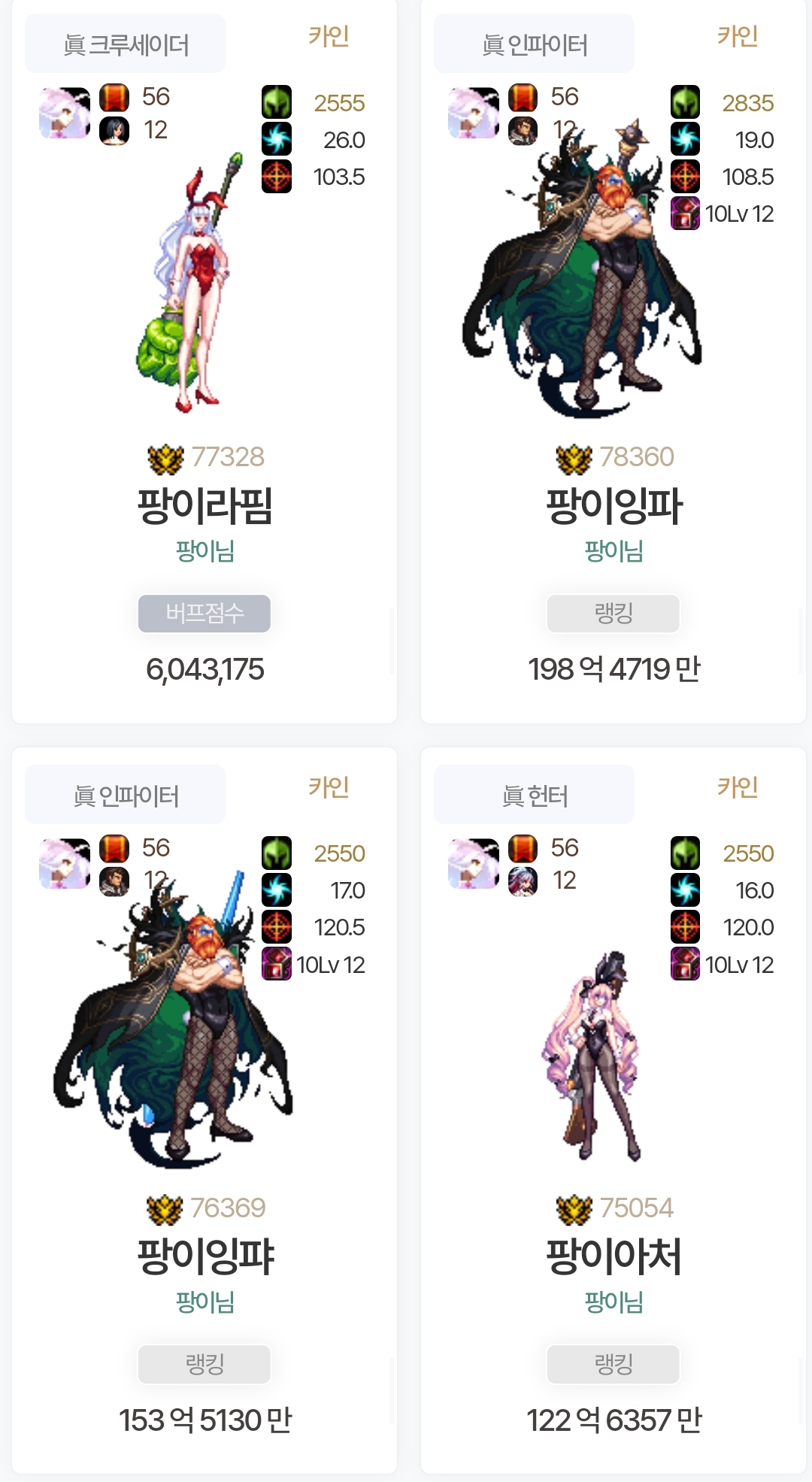Select the 眞 크루세이더 class tab
Image resolution: width=812 pixels, height=1482 pixels.
click(126, 44)
